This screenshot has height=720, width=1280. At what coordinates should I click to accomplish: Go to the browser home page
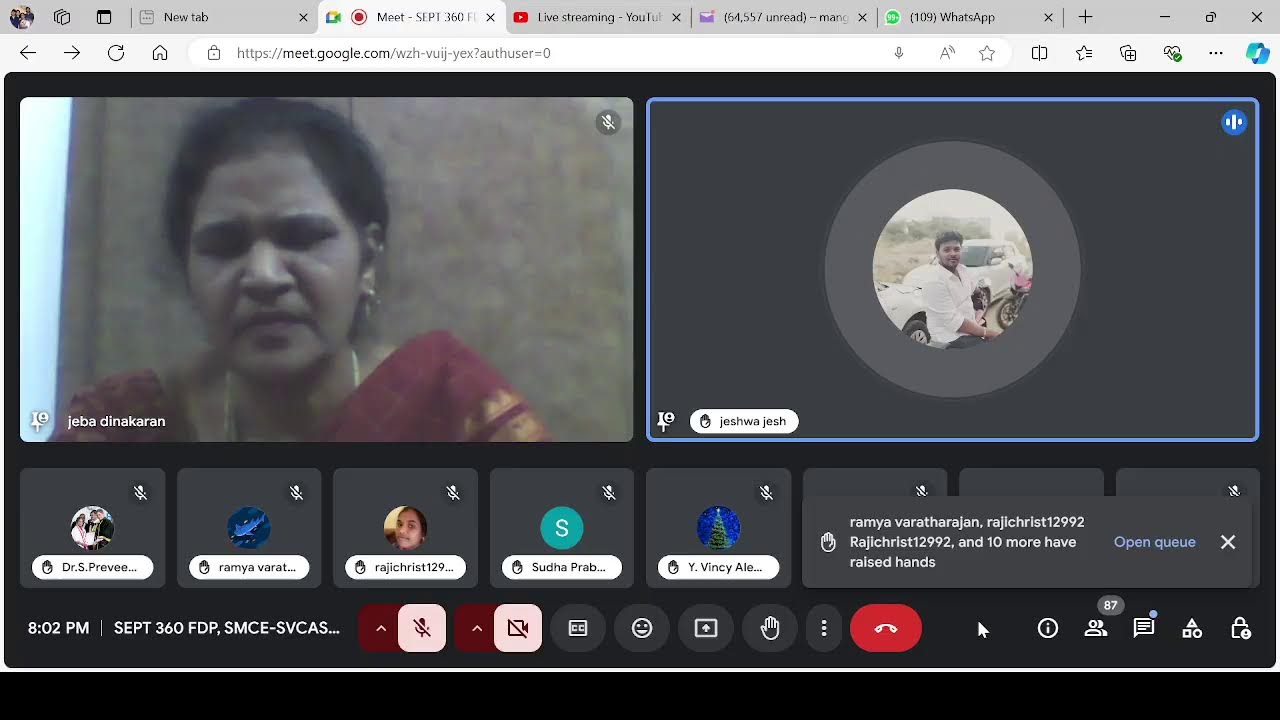160,53
